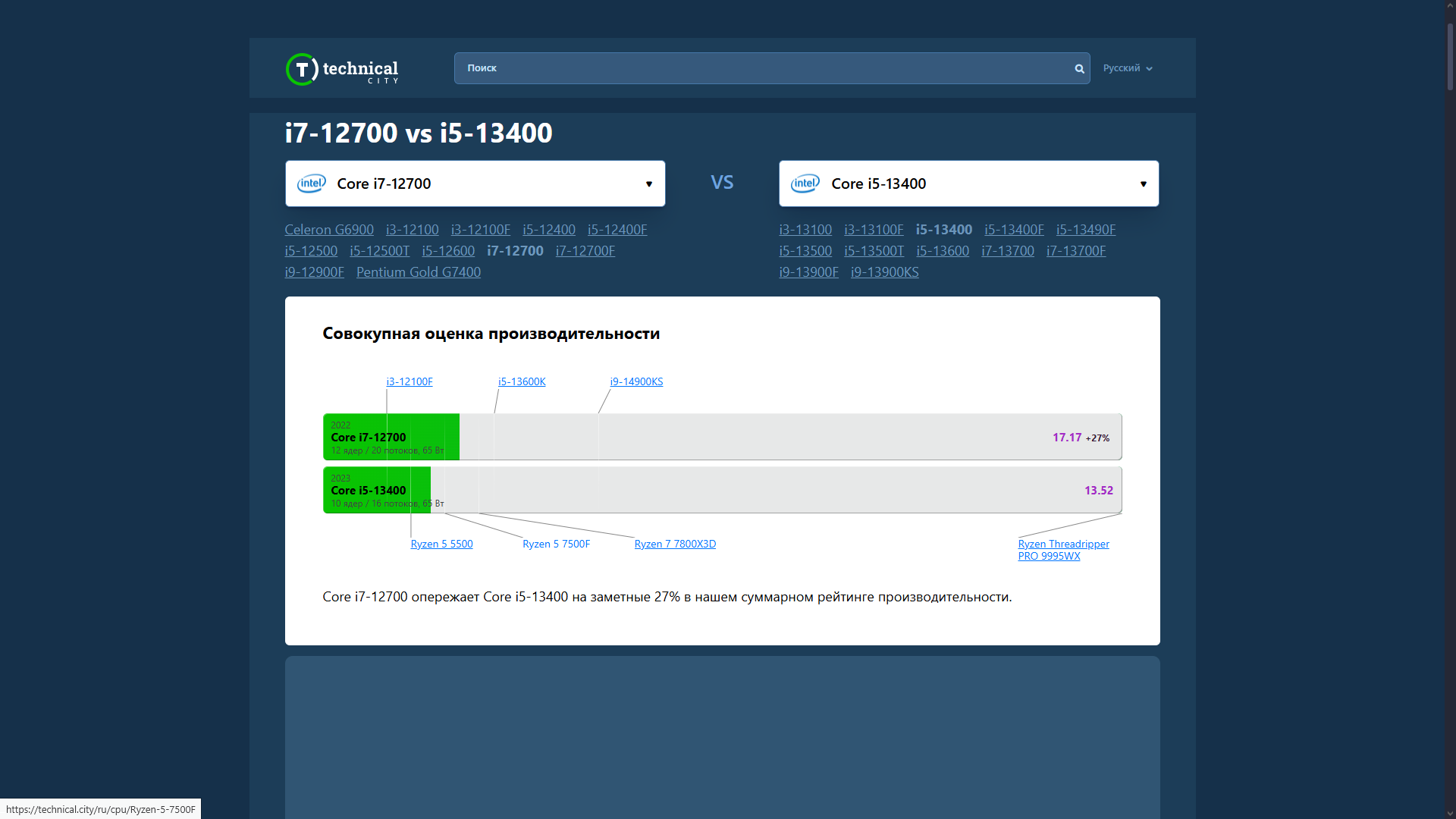Image resolution: width=1456 pixels, height=819 pixels.
Task: Select i3-12100F in the left processor list
Action: [481, 230]
